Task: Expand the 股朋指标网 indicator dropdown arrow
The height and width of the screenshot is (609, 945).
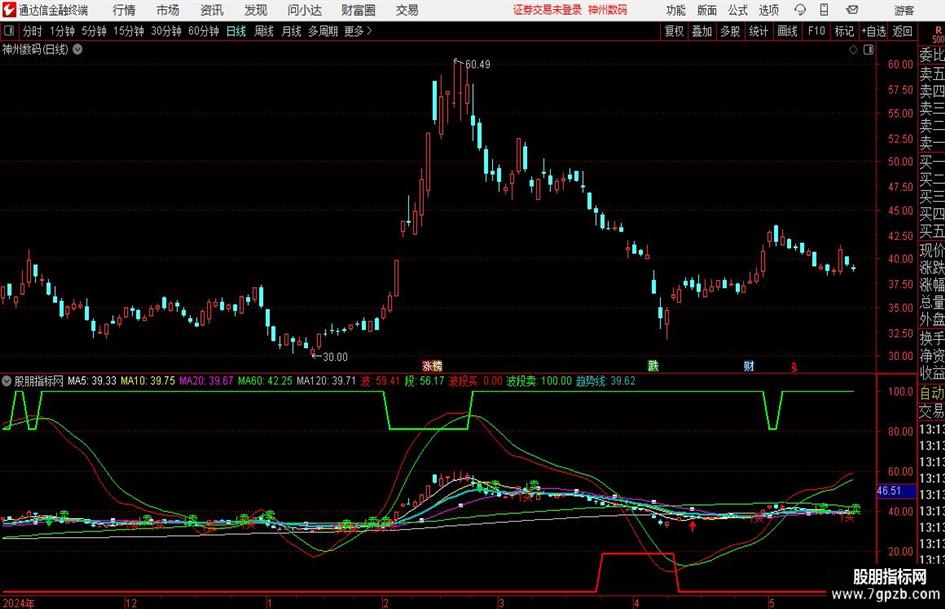Action: pos(7,381)
